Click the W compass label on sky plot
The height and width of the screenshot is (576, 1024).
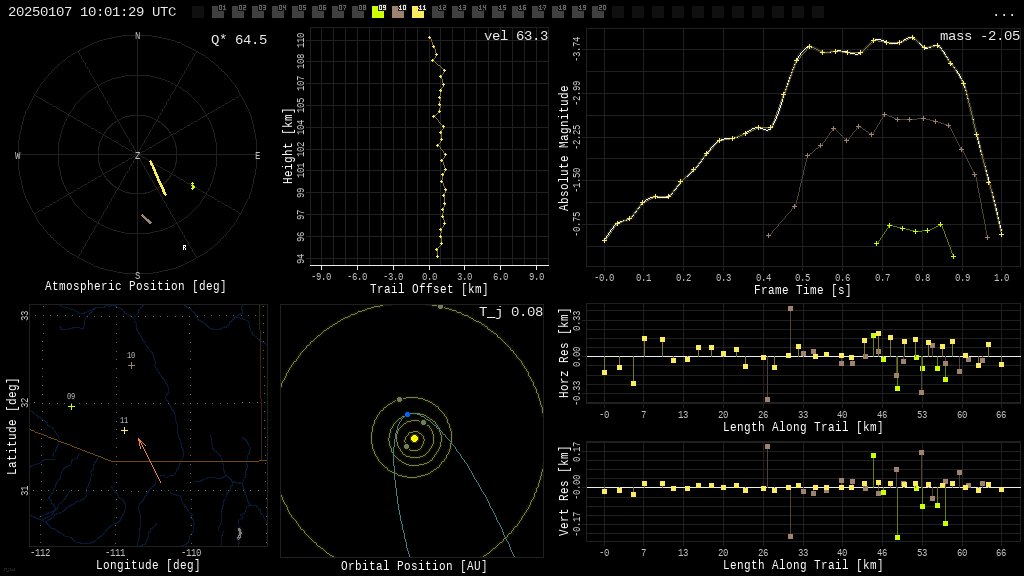coord(18,155)
